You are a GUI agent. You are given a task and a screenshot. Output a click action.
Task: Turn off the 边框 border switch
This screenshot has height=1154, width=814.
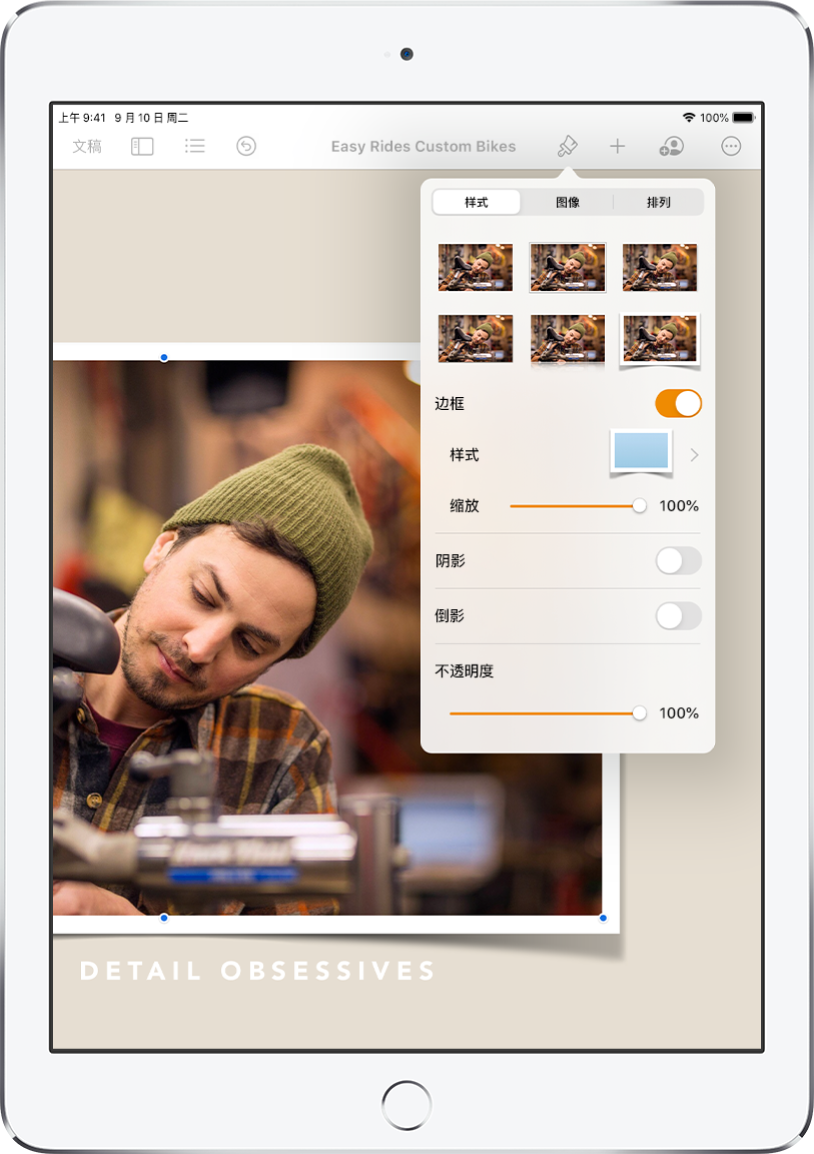[x=678, y=403]
